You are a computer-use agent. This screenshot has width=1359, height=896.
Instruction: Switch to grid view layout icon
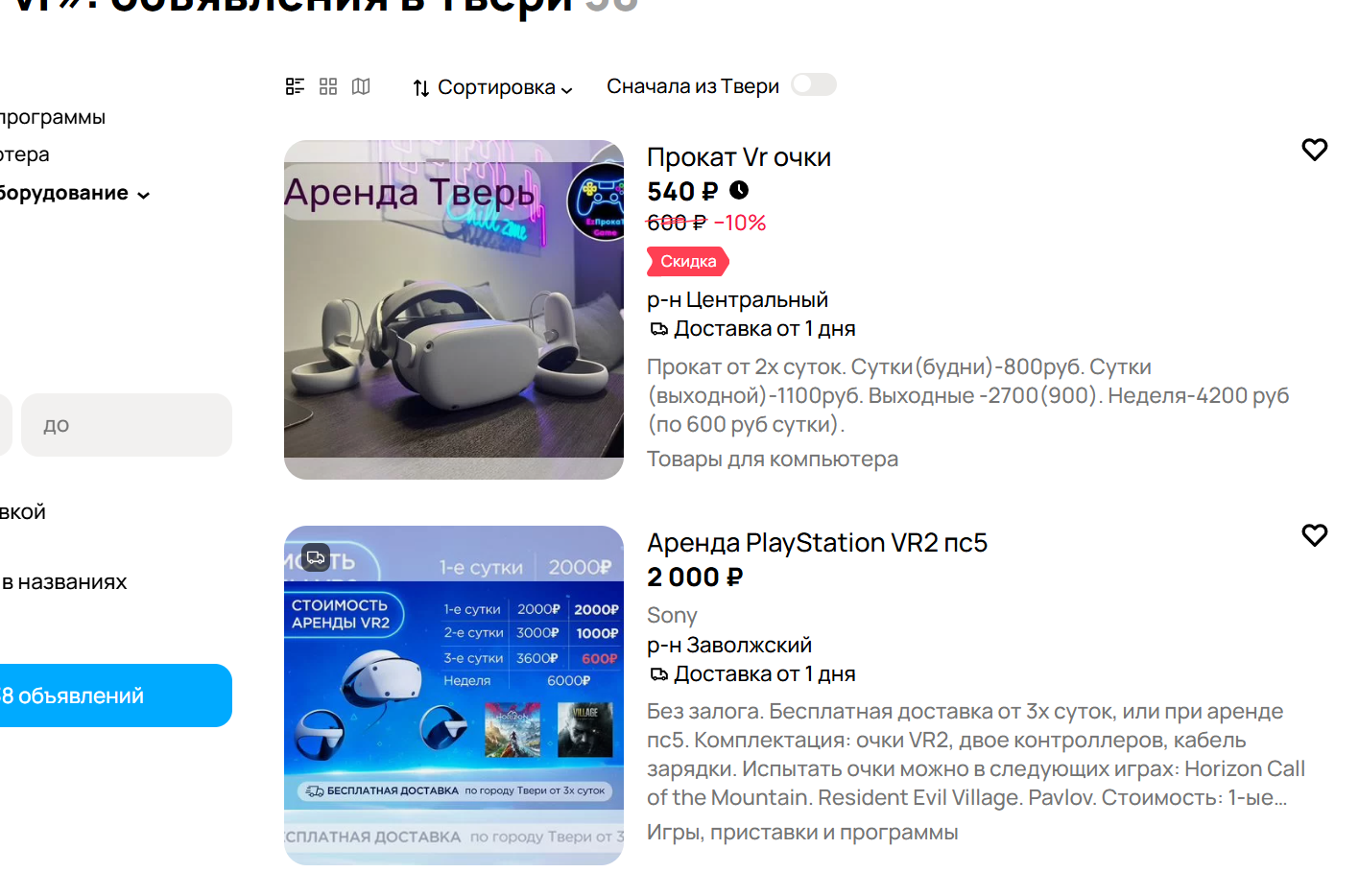328,86
